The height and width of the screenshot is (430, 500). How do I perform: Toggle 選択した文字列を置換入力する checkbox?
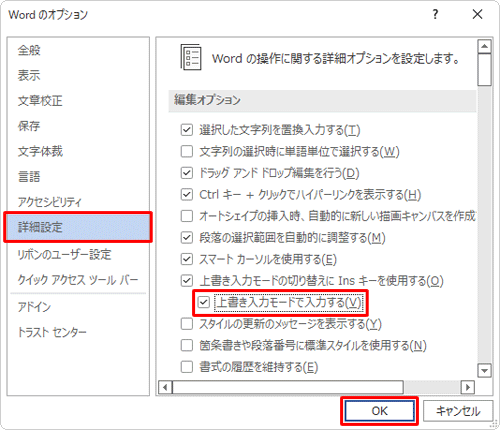(187, 130)
